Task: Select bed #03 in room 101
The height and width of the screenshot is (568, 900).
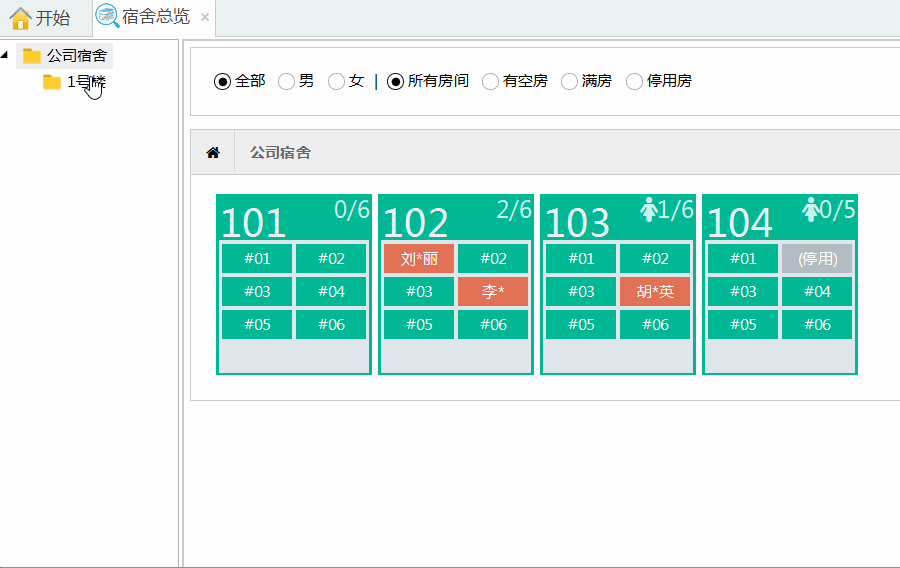Action: tap(257, 291)
